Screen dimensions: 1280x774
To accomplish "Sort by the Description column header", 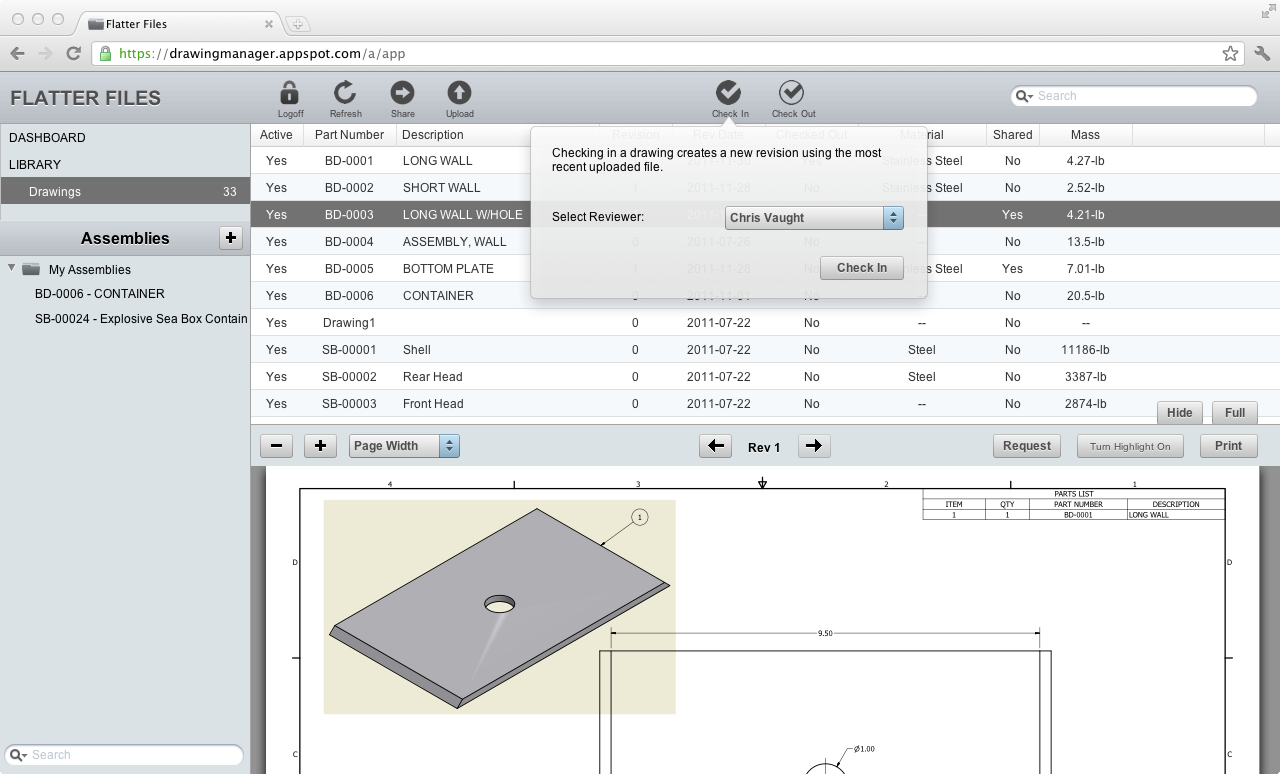I will pyautogui.click(x=433, y=134).
